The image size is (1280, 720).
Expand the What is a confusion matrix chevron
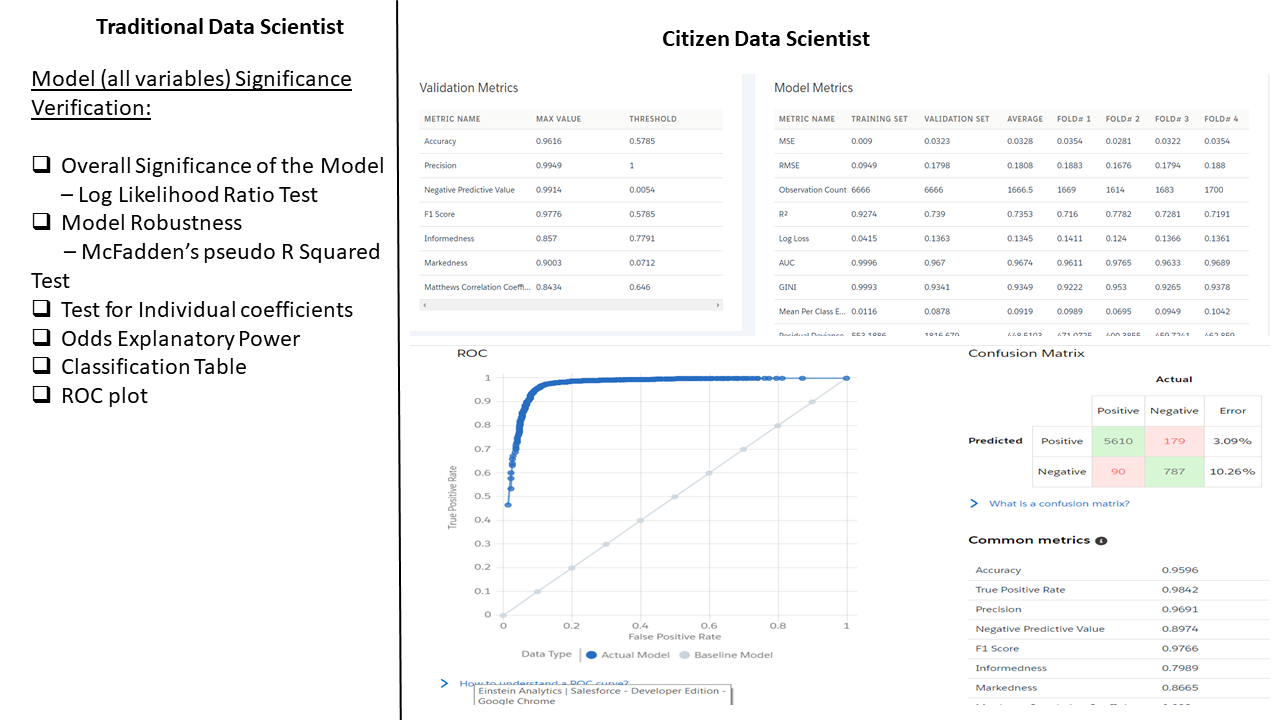point(974,504)
